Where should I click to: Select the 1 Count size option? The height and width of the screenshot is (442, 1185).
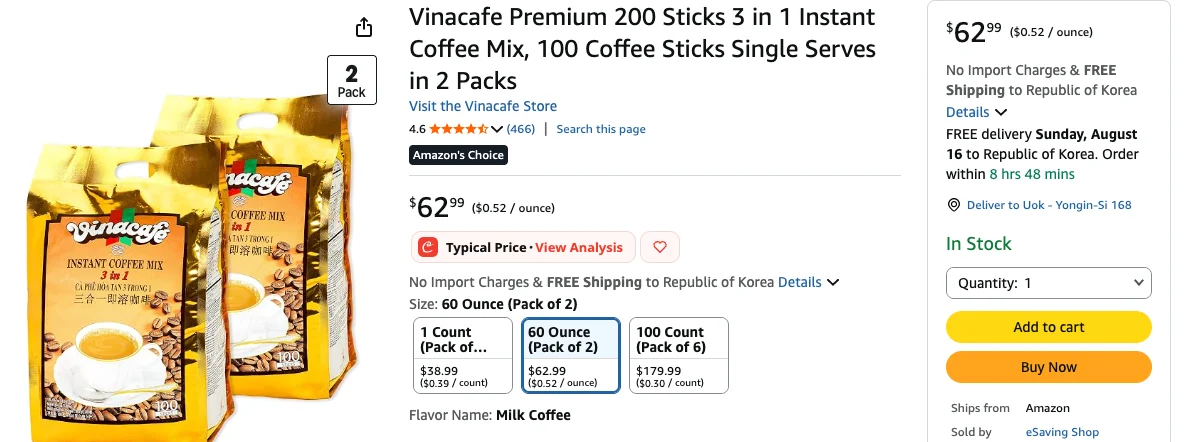[x=463, y=355]
